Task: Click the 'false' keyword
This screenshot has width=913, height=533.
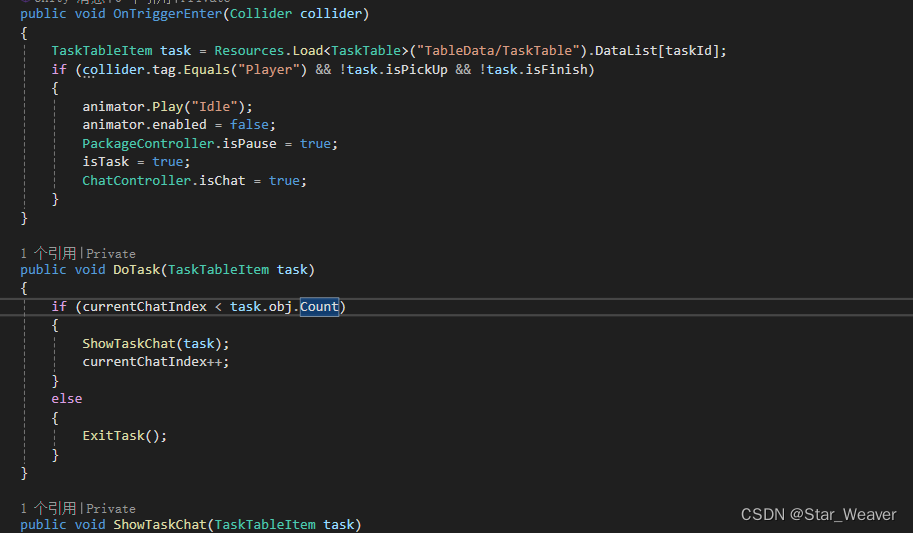Action: pyautogui.click(x=249, y=125)
